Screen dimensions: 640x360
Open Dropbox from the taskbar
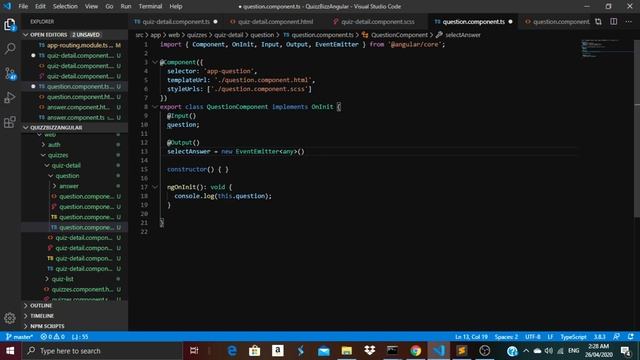pos(369,351)
